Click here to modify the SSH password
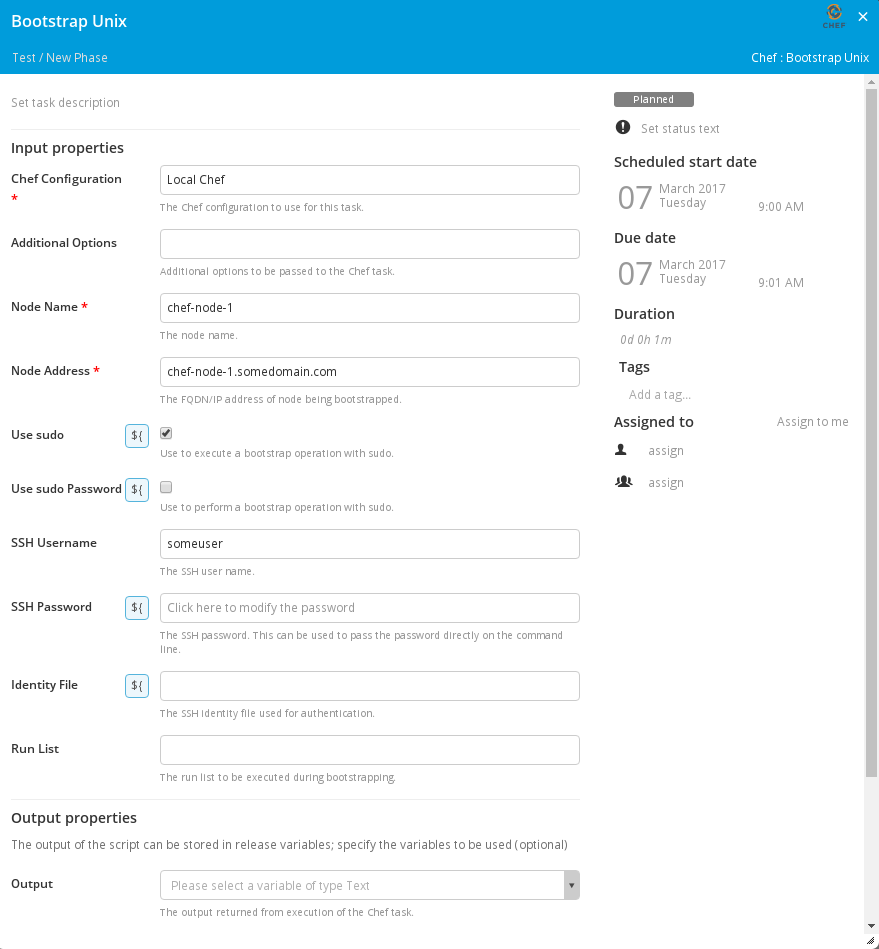The image size is (879, 949). (x=370, y=608)
